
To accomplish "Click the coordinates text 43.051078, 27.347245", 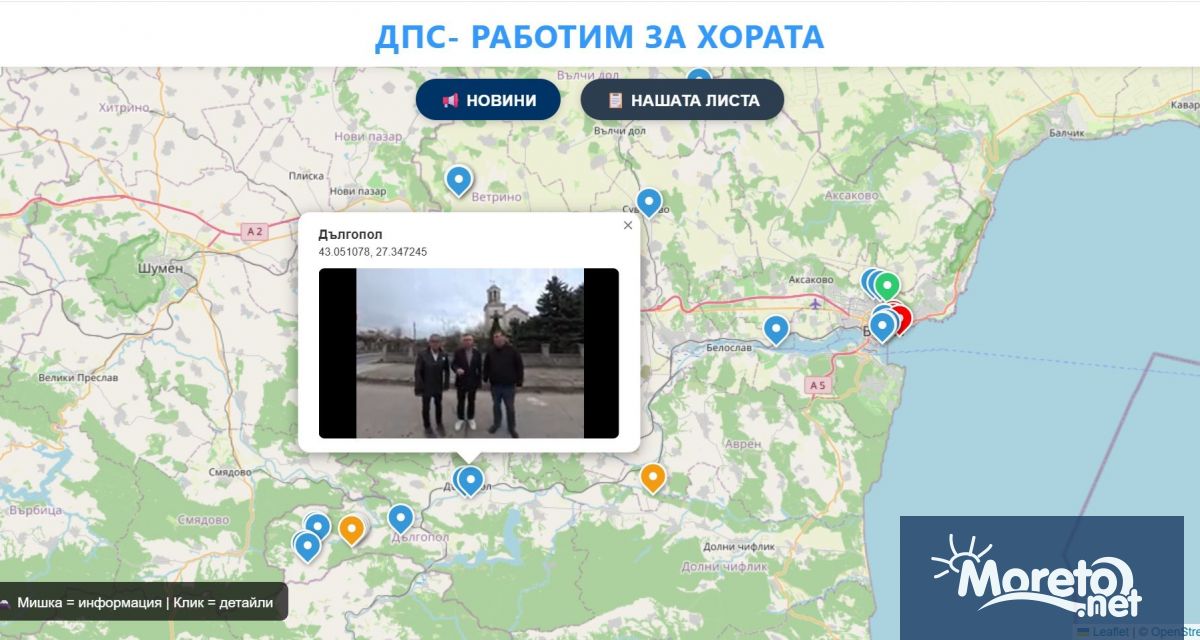I will pyautogui.click(x=372, y=252).
